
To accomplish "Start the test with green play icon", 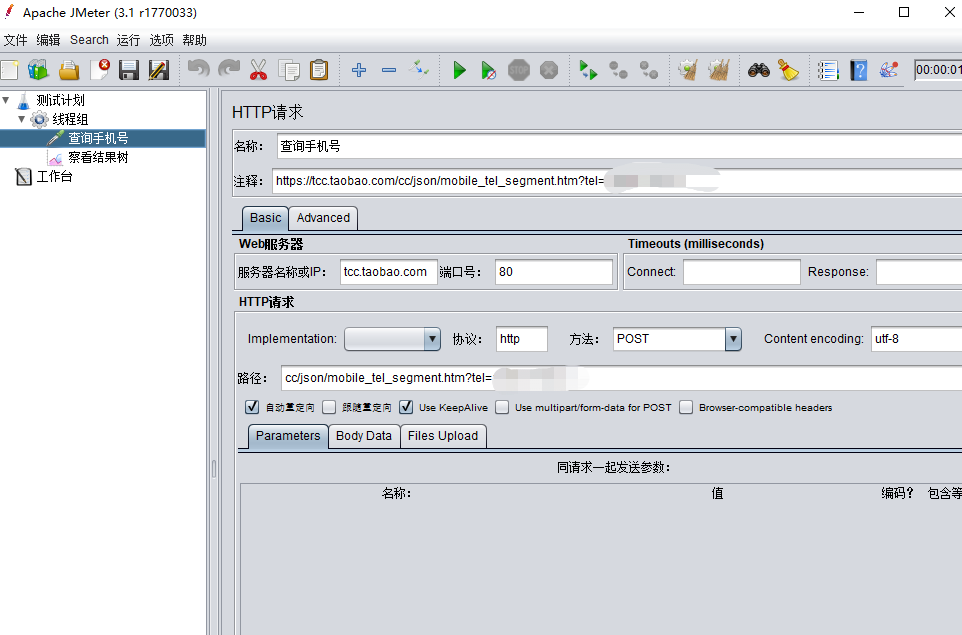I will (459, 70).
